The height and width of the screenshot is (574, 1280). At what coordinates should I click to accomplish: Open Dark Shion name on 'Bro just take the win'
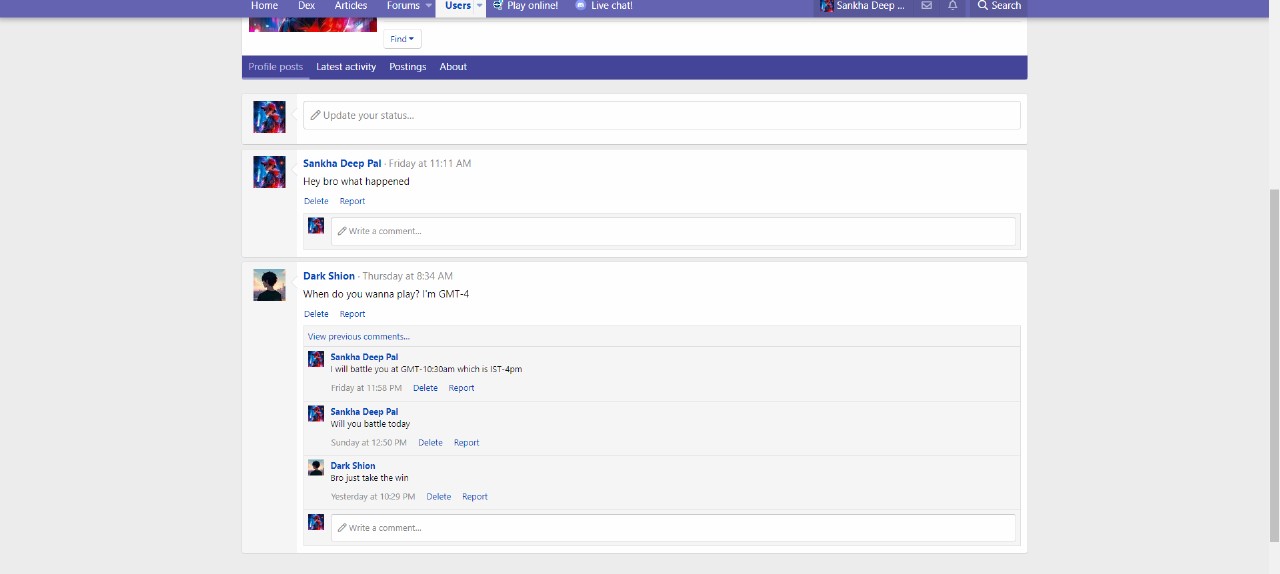click(x=353, y=465)
